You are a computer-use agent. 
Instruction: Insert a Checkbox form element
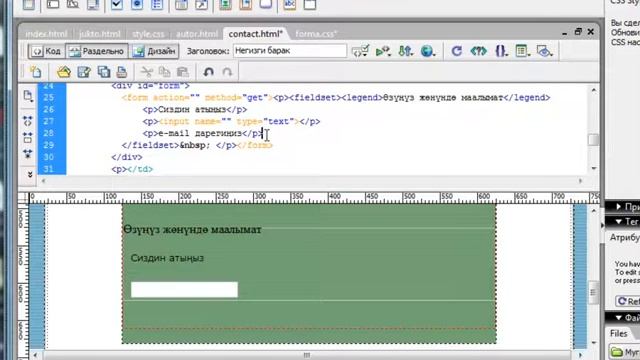click(117, 4)
